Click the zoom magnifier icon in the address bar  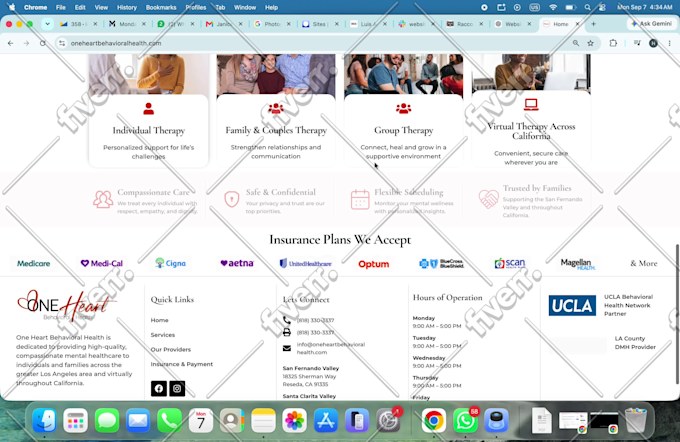(575, 43)
